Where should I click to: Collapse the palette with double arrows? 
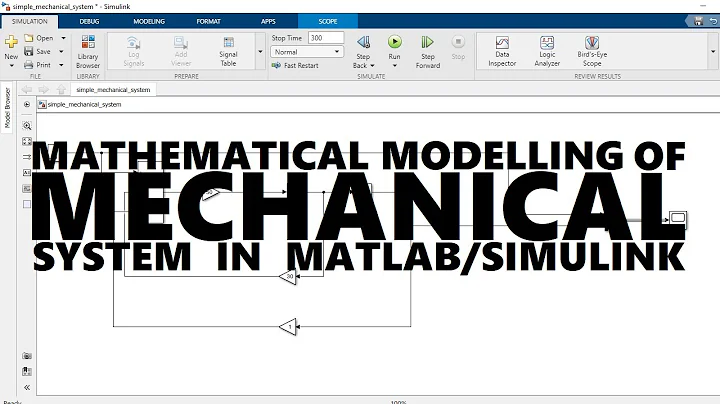(x=27, y=387)
